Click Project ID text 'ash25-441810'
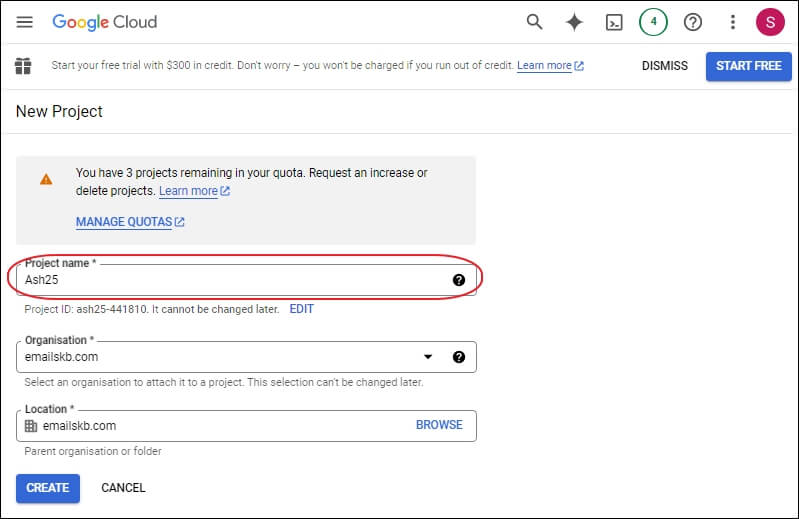 (112, 309)
